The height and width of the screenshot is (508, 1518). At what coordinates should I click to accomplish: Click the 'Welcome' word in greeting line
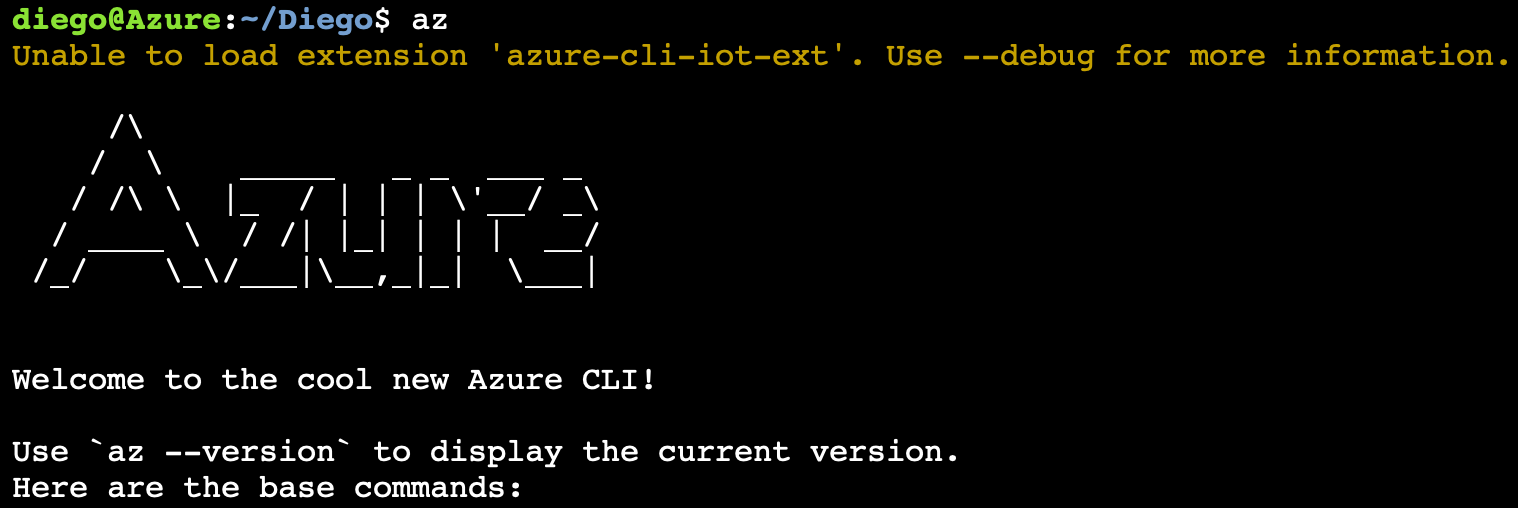tap(78, 380)
